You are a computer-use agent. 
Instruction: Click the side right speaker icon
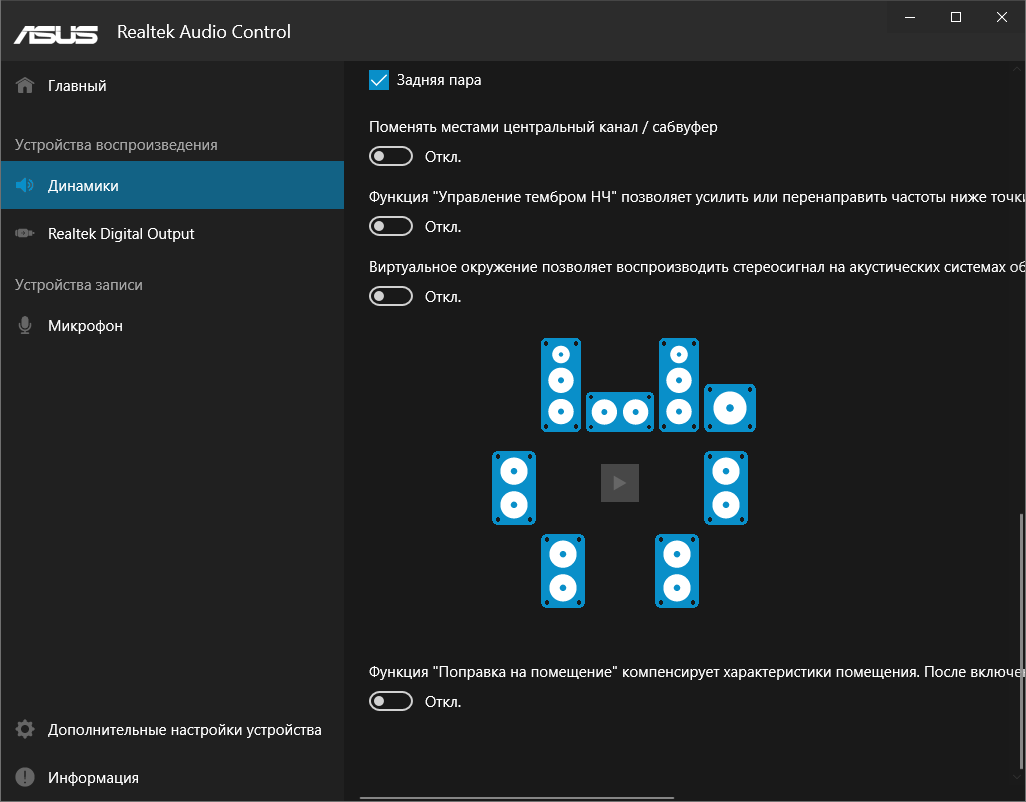726,488
